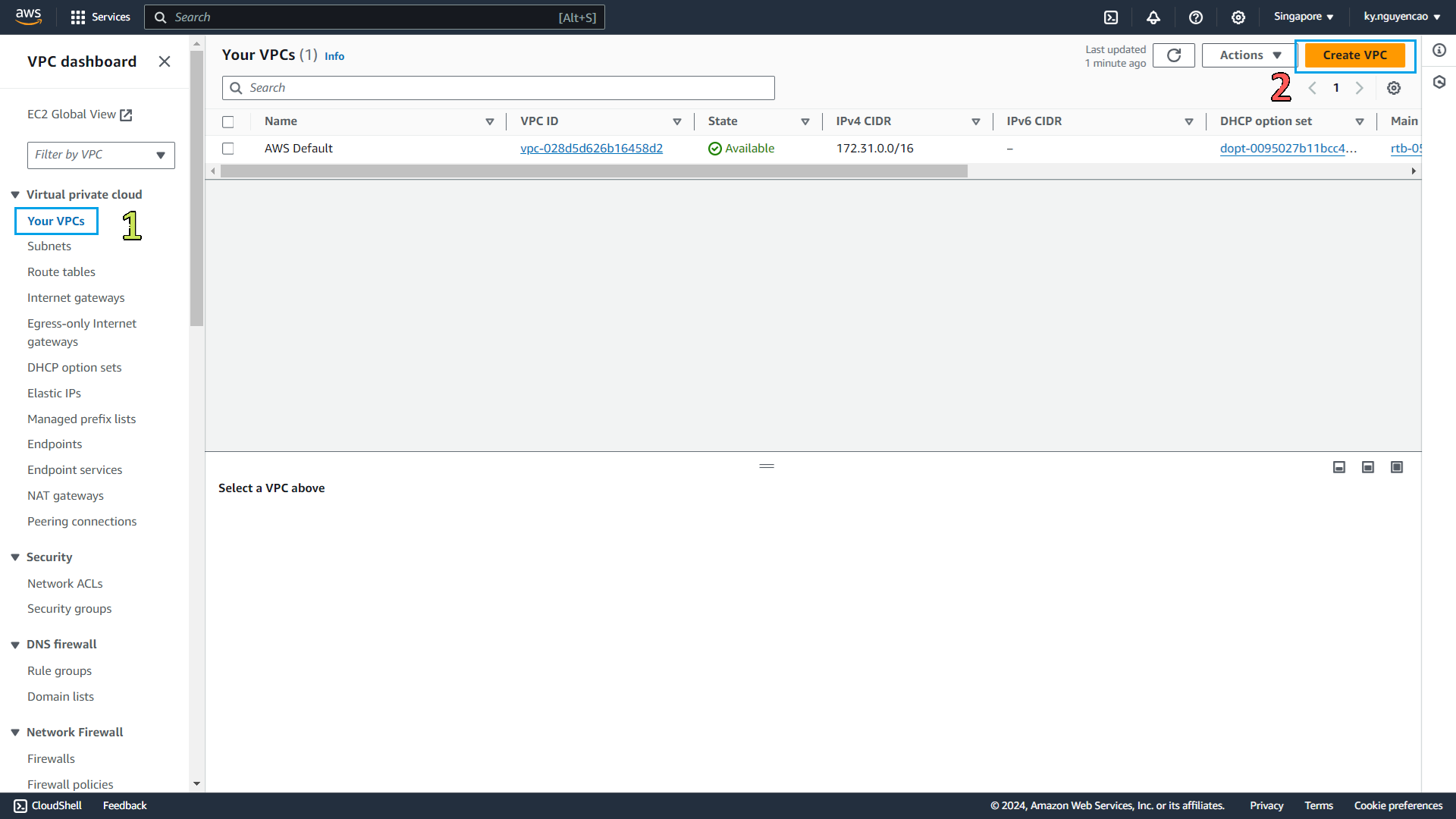The height and width of the screenshot is (819, 1456).
Task: Open Route tables
Action: 61,272
